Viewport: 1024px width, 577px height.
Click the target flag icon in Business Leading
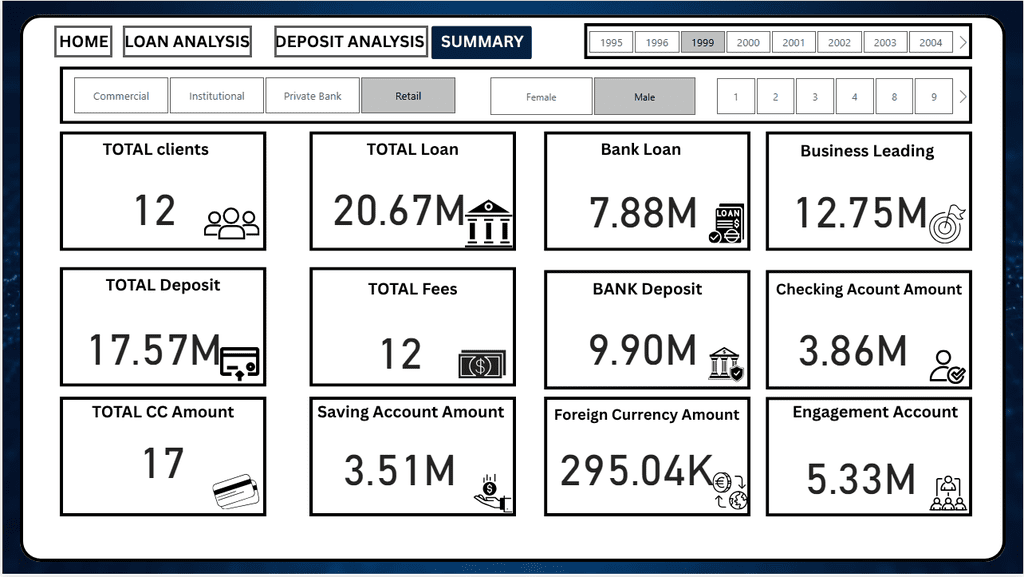tap(947, 224)
